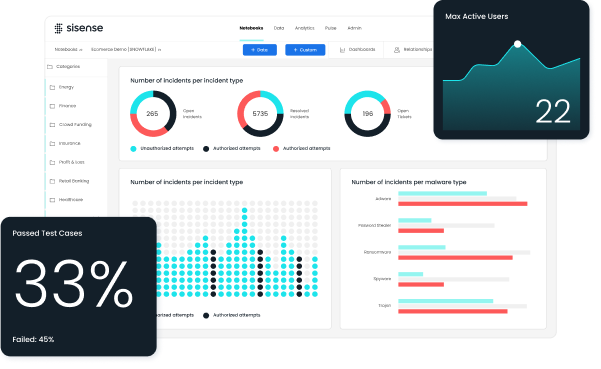The height and width of the screenshot is (369, 601).
Task: Switch to the Analytics tab
Action: tap(304, 28)
